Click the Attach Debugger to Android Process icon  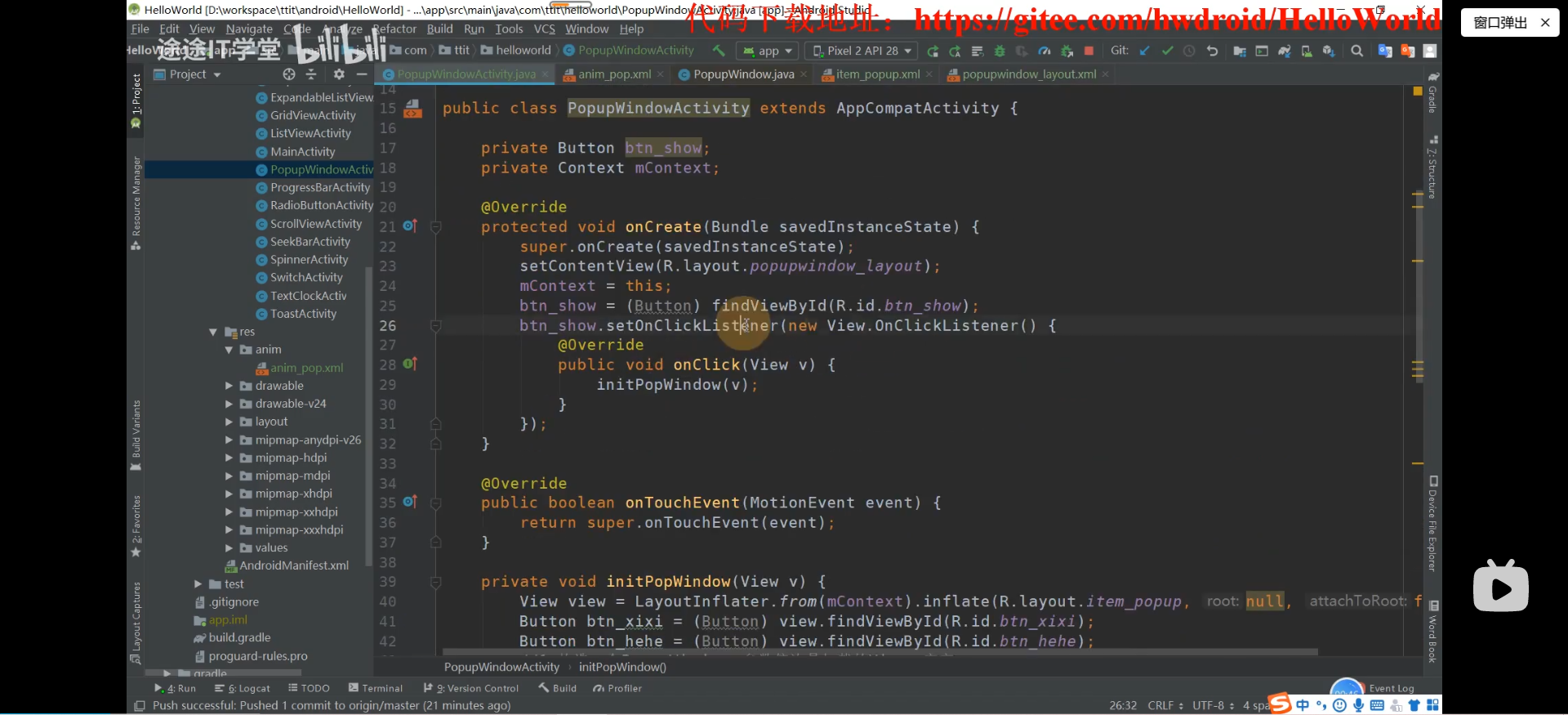coord(1067,51)
